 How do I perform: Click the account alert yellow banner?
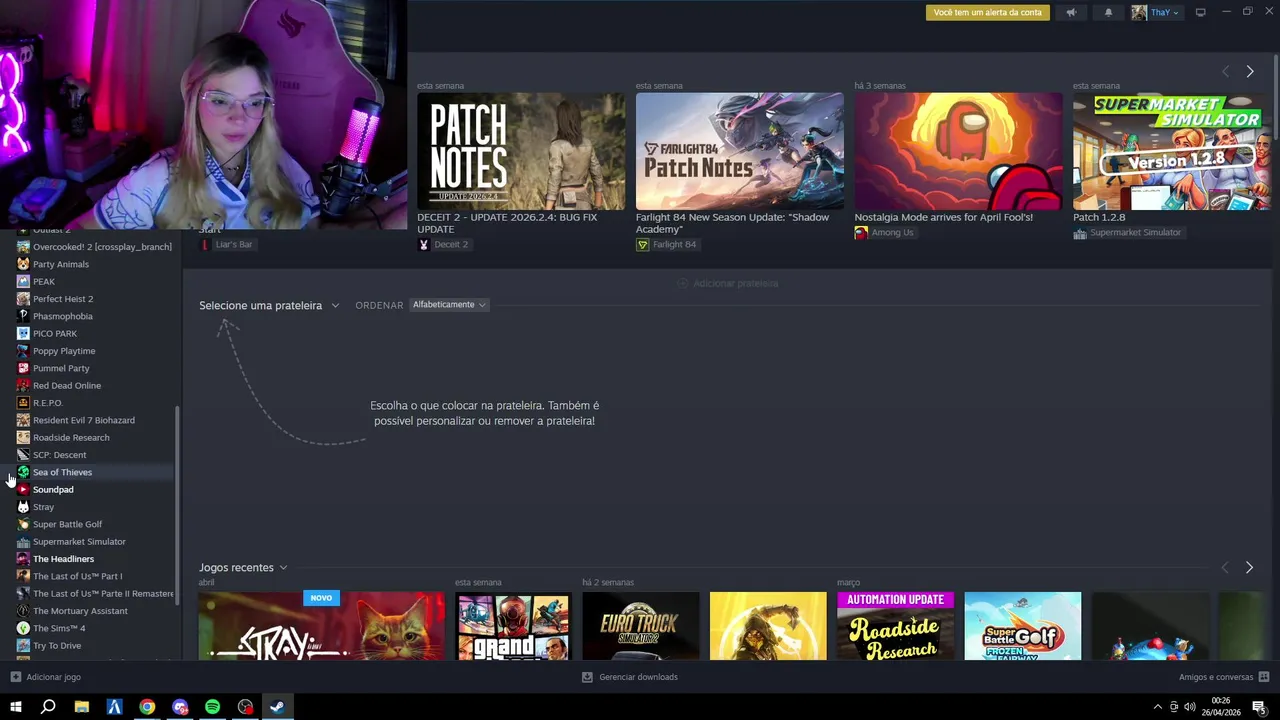coord(987,13)
